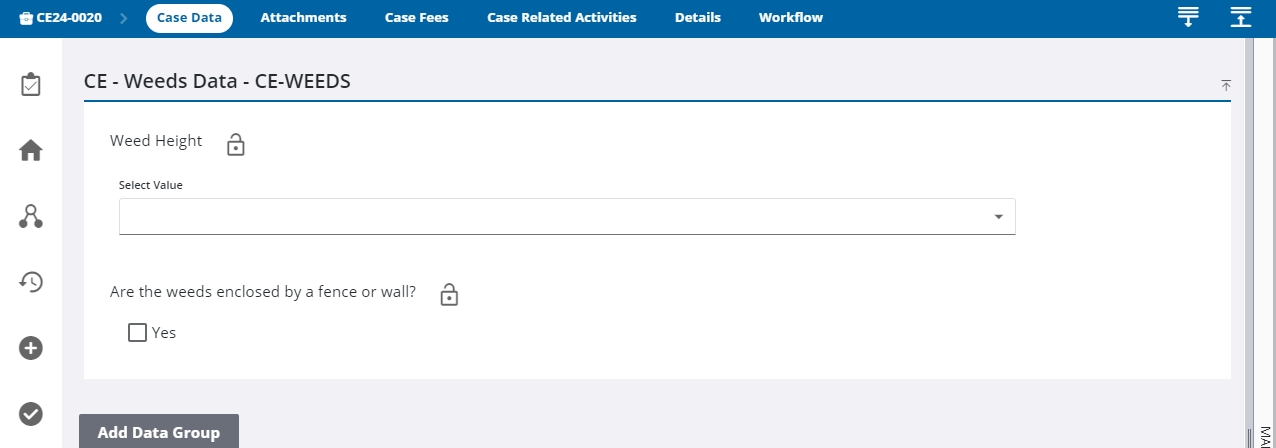1276x448 pixels.
Task: Click the Add Data Group button
Action: 158,432
